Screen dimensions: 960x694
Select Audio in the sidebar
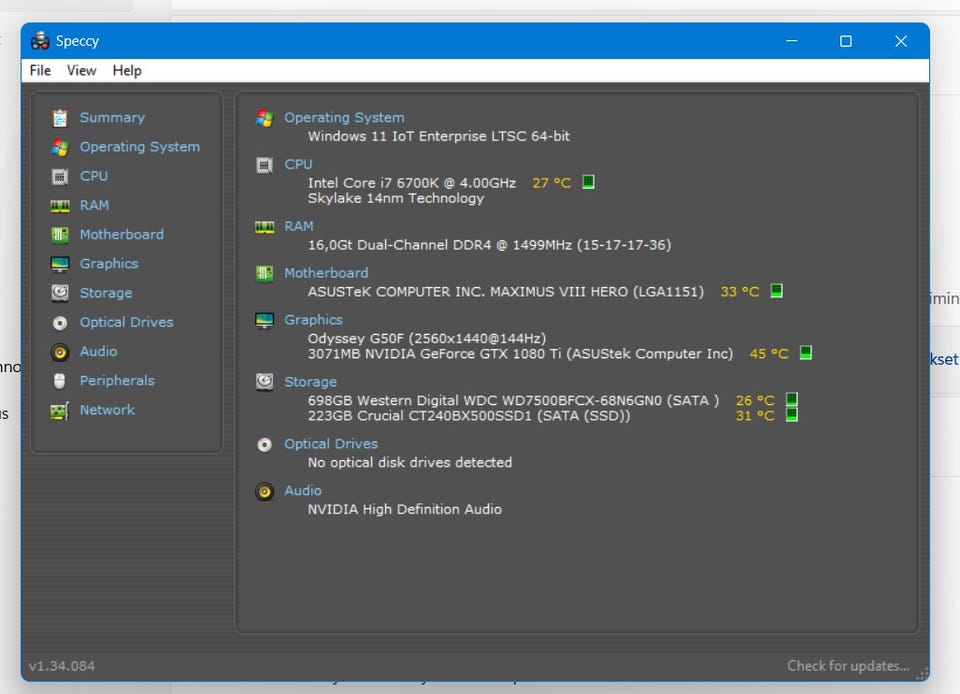tap(98, 351)
